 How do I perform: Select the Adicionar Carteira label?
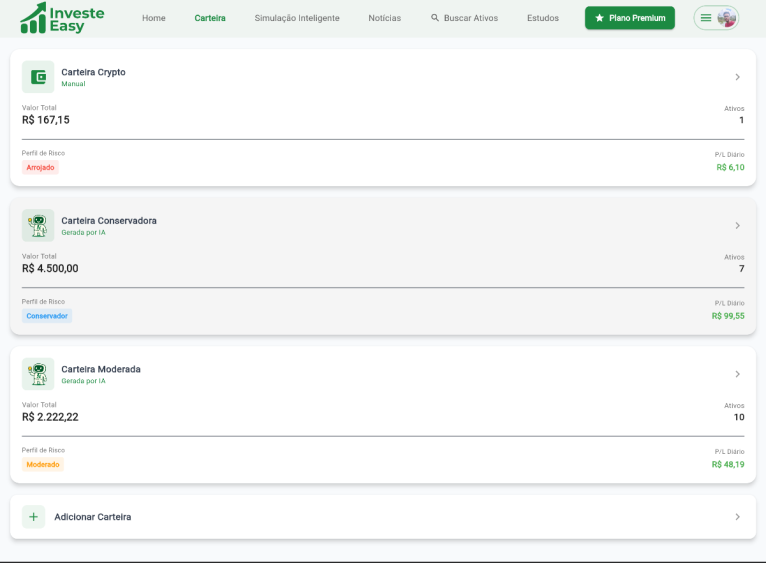pos(93,517)
